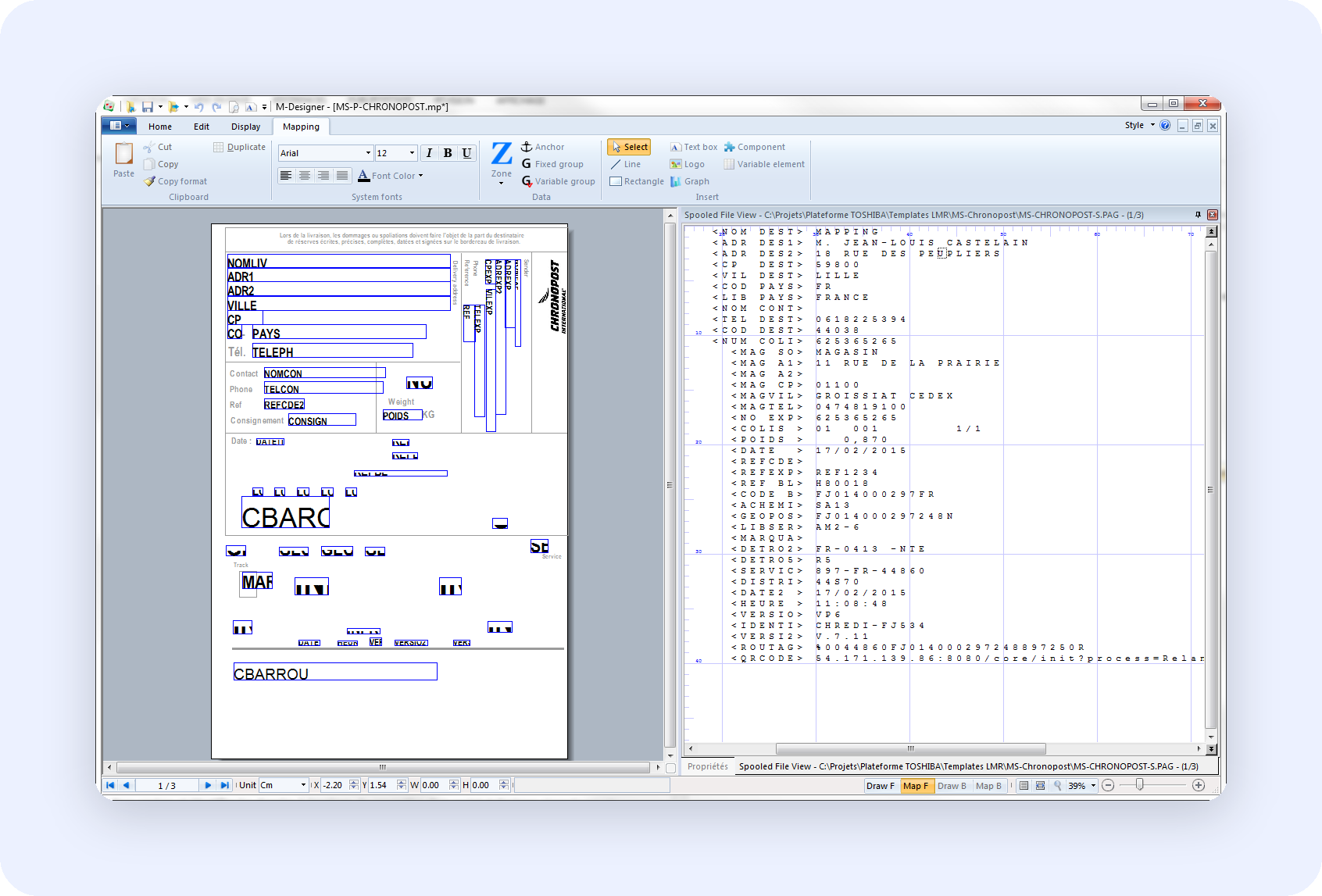Open the 39% zoom level dropdown
The width and height of the screenshot is (1322, 896).
(x=1093, y=786)
